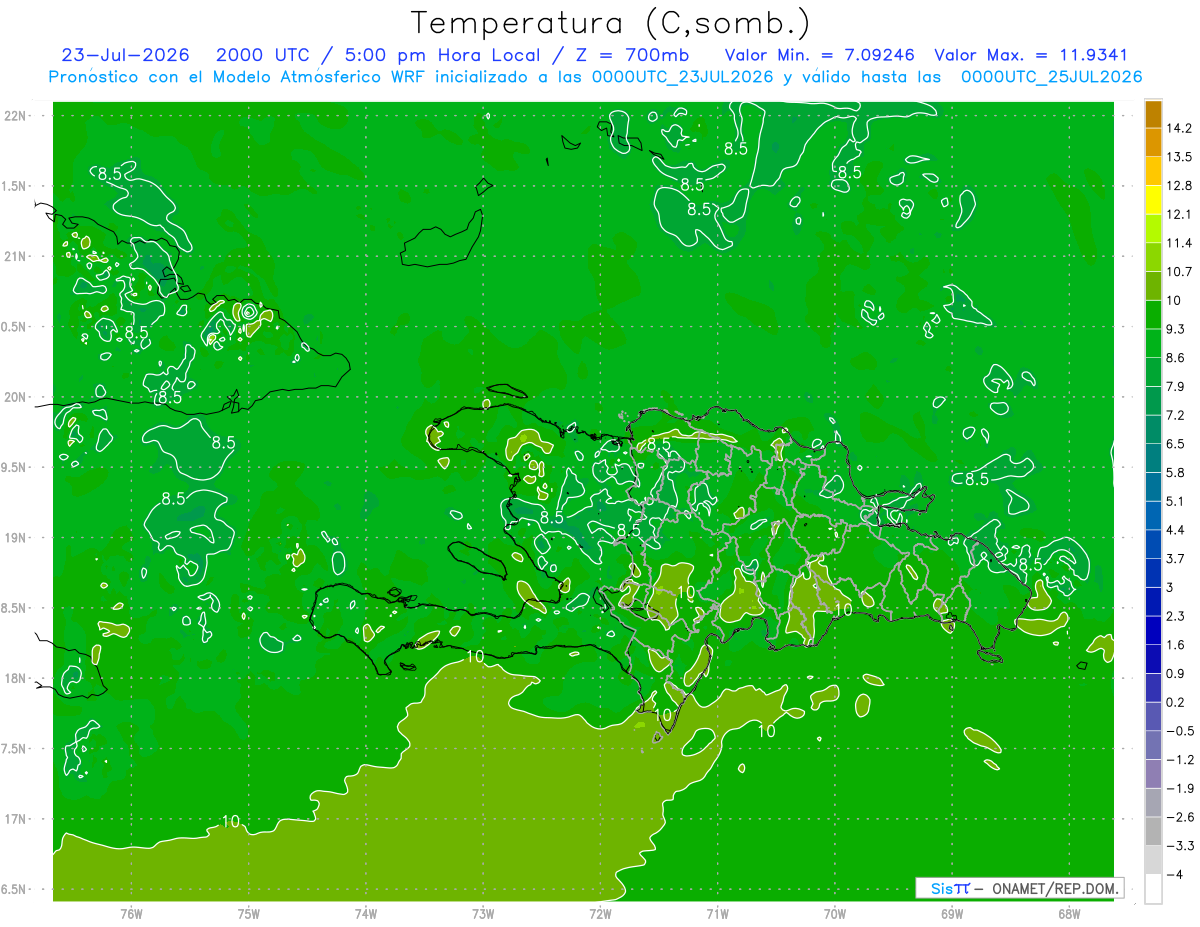Click the "75W" longitude axis label
1200x927 pixels.
[248, 913]
